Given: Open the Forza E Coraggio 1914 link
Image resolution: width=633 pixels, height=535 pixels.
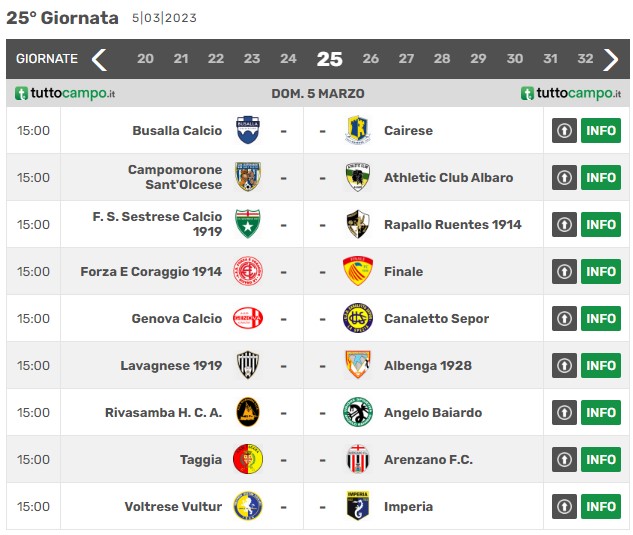Looking at the screenshot, I should click(x=151, y=271).
